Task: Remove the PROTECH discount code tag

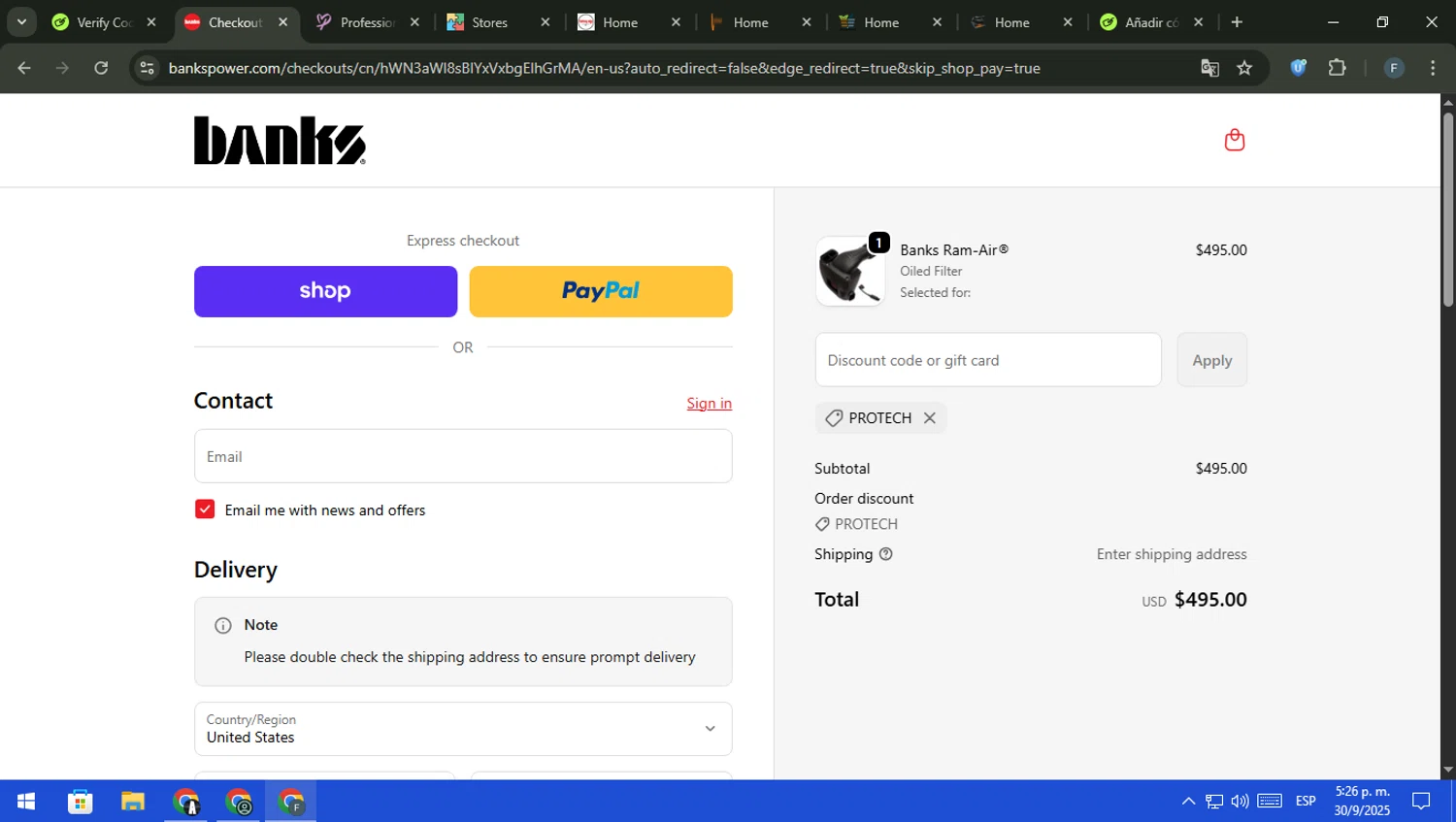Action: [929, 418]
